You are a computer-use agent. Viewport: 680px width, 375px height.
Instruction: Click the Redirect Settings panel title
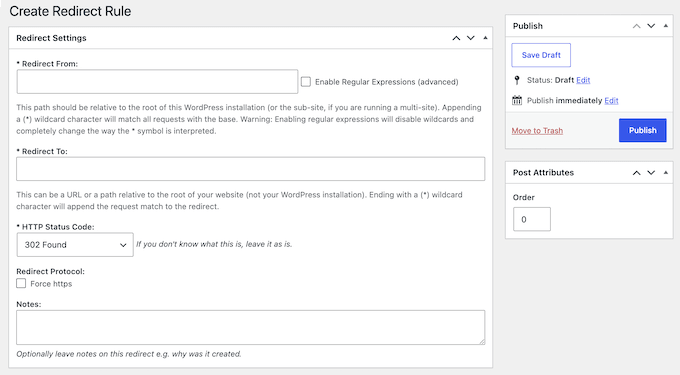click(x=51, y=38)
